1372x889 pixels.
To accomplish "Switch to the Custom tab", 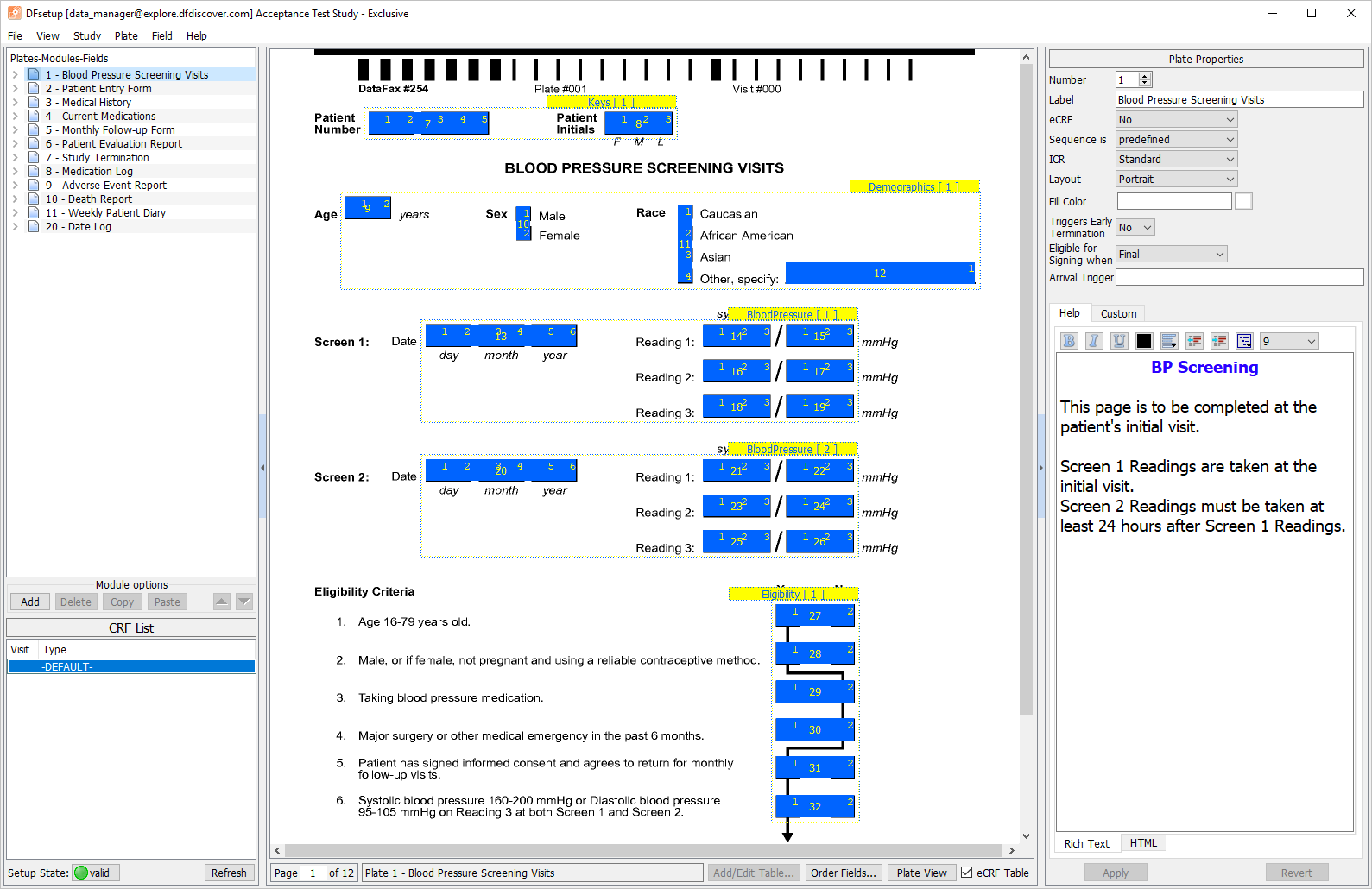I will click(1118, 314).
